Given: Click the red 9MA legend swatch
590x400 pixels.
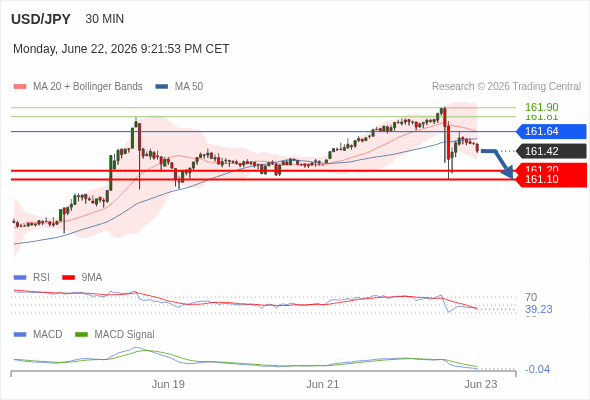Looking at the screenshot, I should pyautogui.click(x=68, y=278).
